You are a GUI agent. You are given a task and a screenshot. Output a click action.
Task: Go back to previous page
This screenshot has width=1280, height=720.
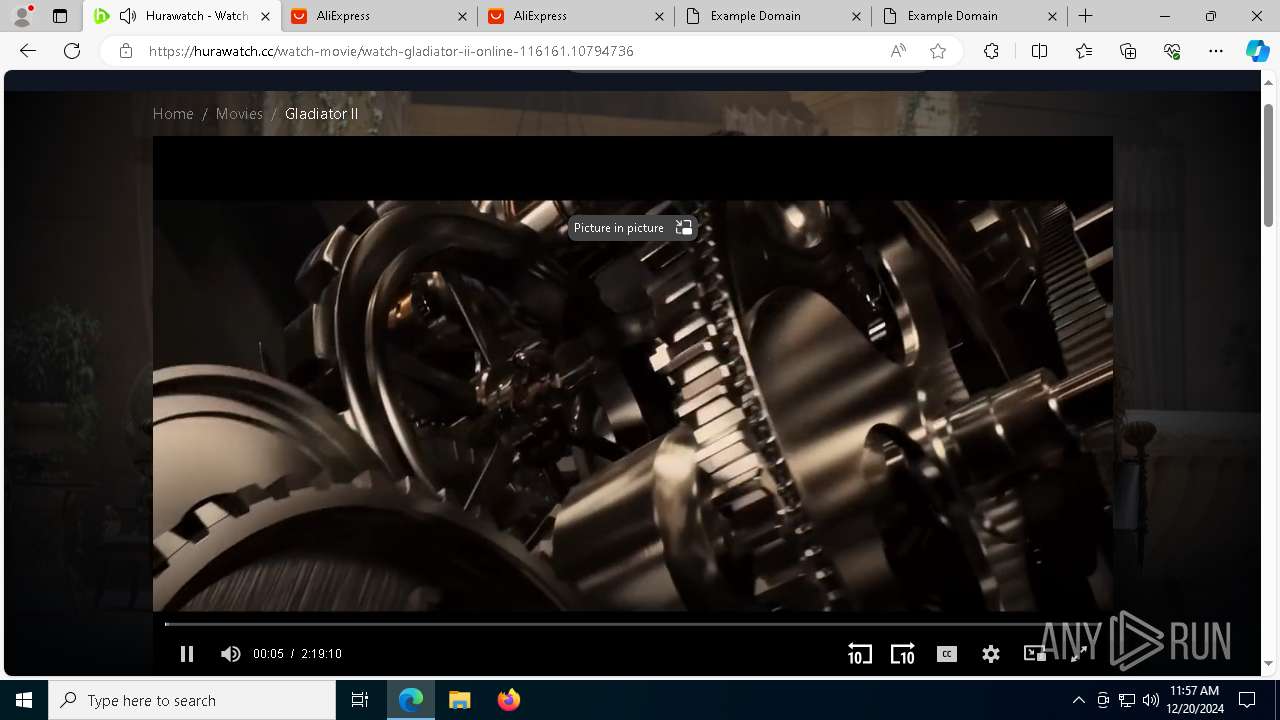(x=28, y=51)
